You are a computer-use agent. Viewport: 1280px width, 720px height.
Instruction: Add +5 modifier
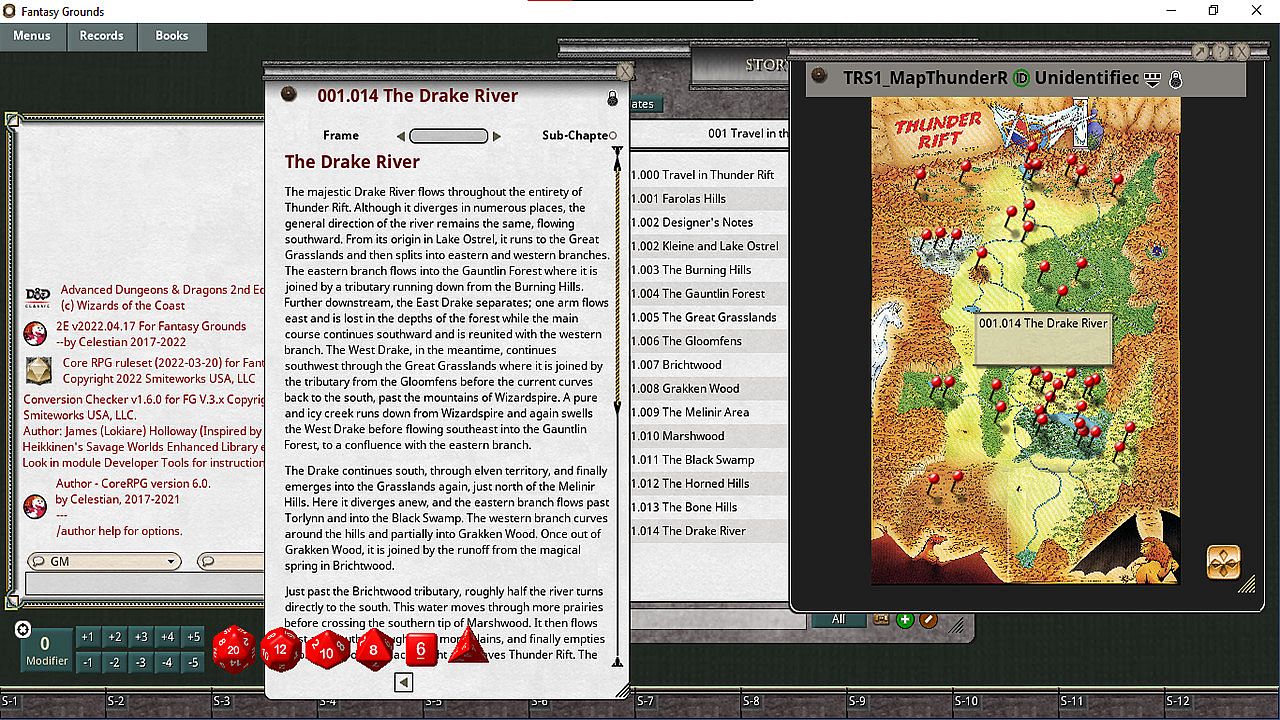194,637
